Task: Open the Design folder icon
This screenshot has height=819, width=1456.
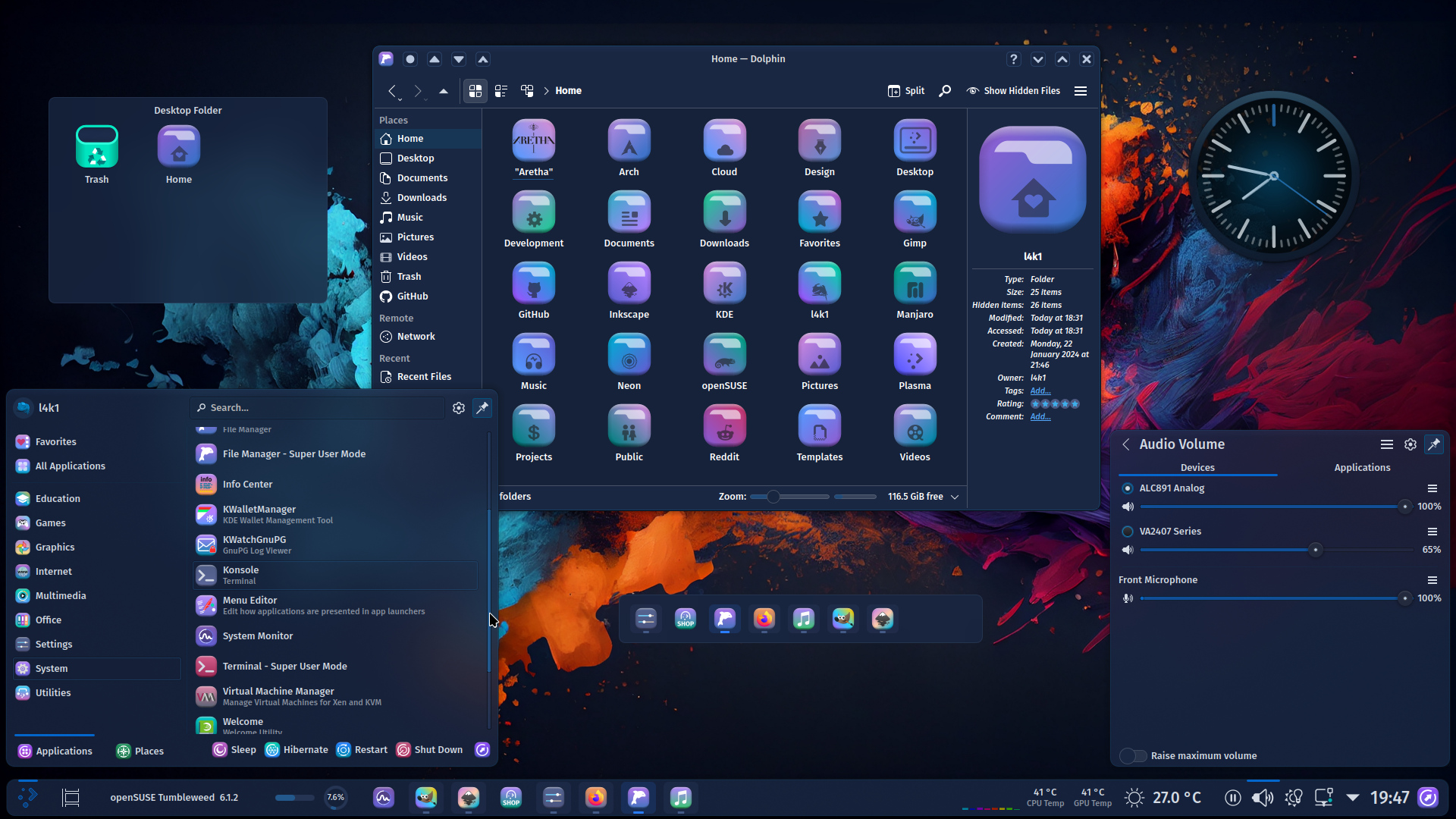Action: [x=820, y=141]
